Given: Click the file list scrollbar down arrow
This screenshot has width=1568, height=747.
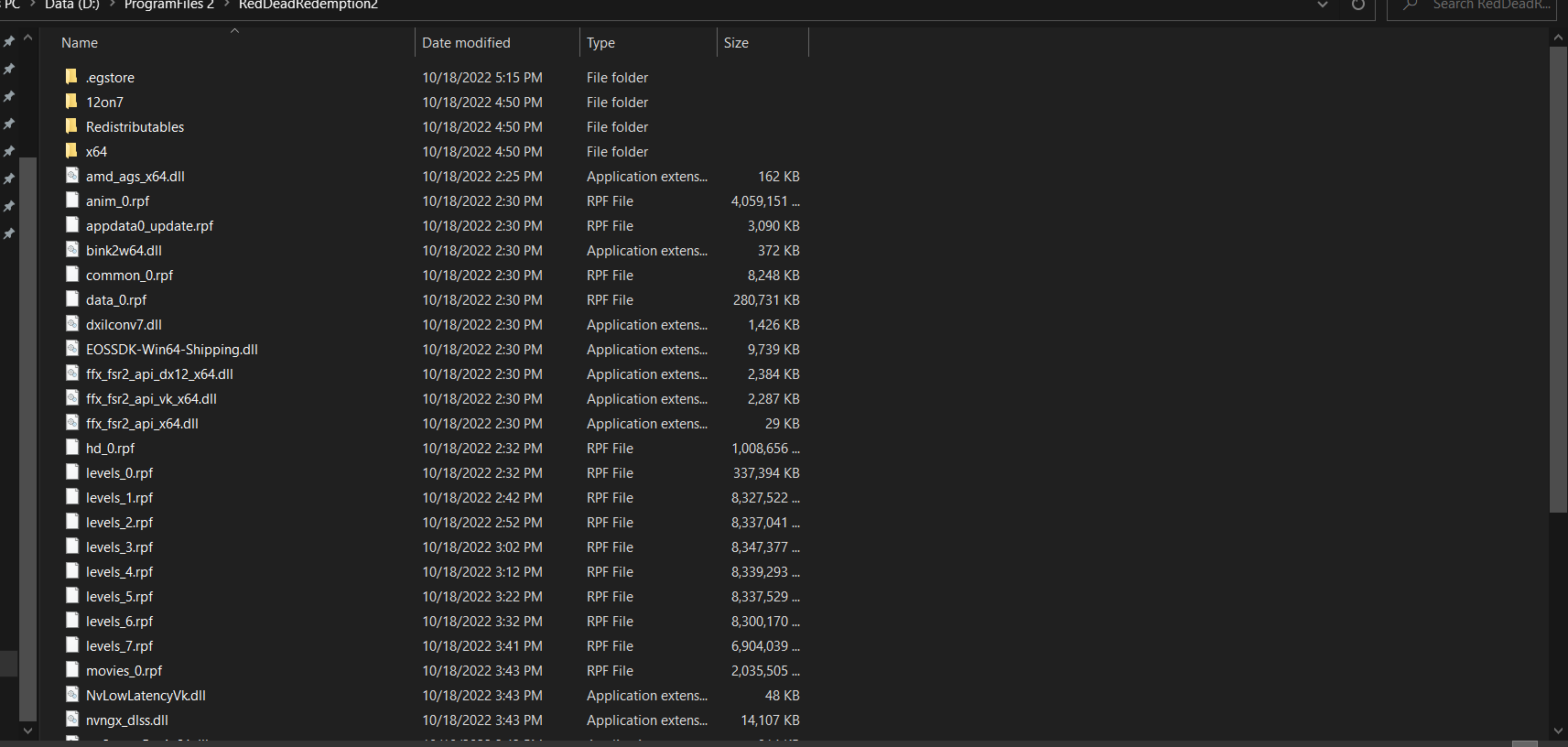Looking at the screenshot, I should pyautogui.click(x=1558, y=731).
